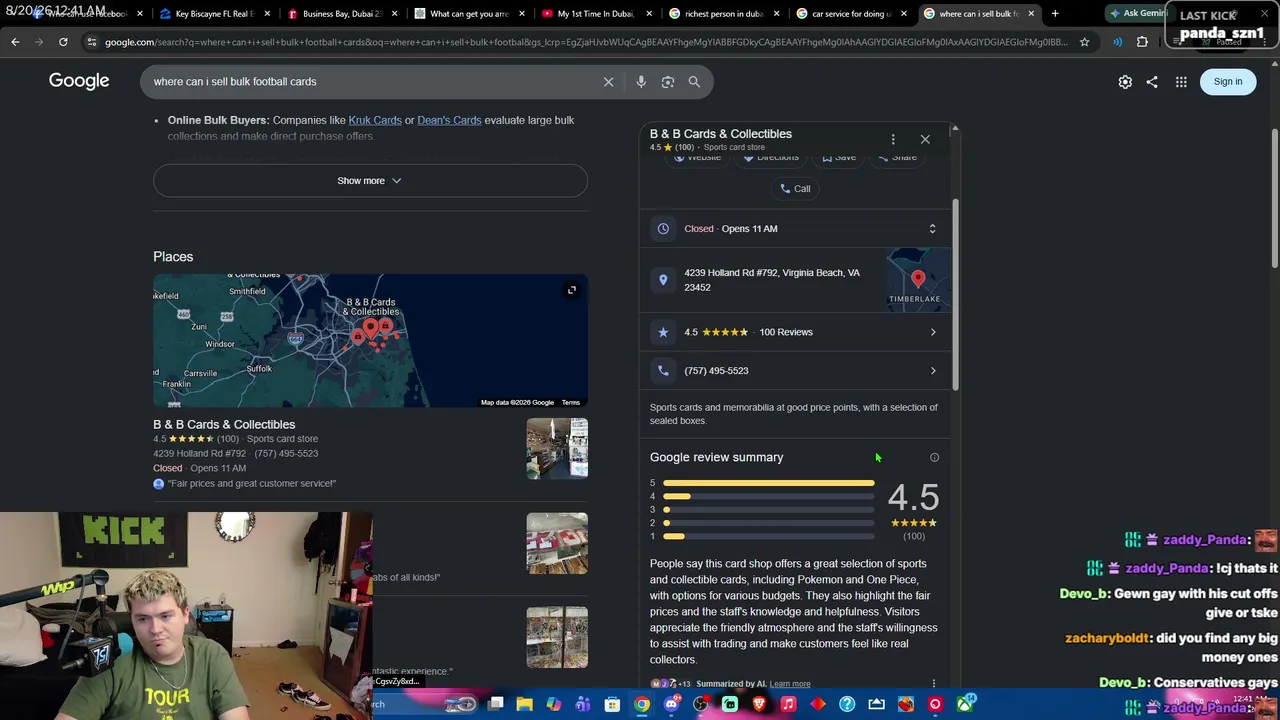This screenshot has width=1280, height=720.
Task: Switch to 'richest person in dubai' tab
Action: [724, 14]
